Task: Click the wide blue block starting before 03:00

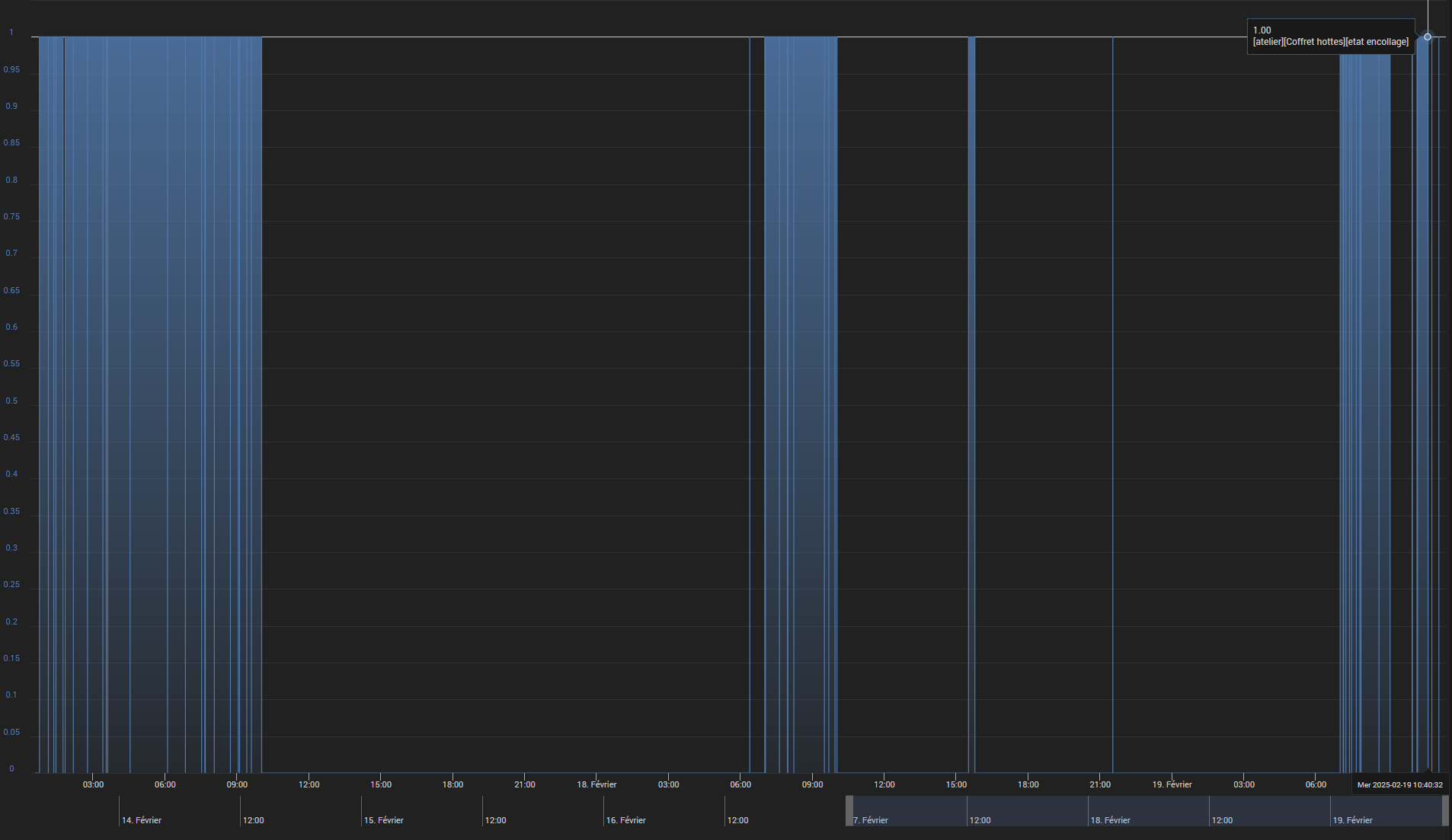Action: tap(151, 404)
